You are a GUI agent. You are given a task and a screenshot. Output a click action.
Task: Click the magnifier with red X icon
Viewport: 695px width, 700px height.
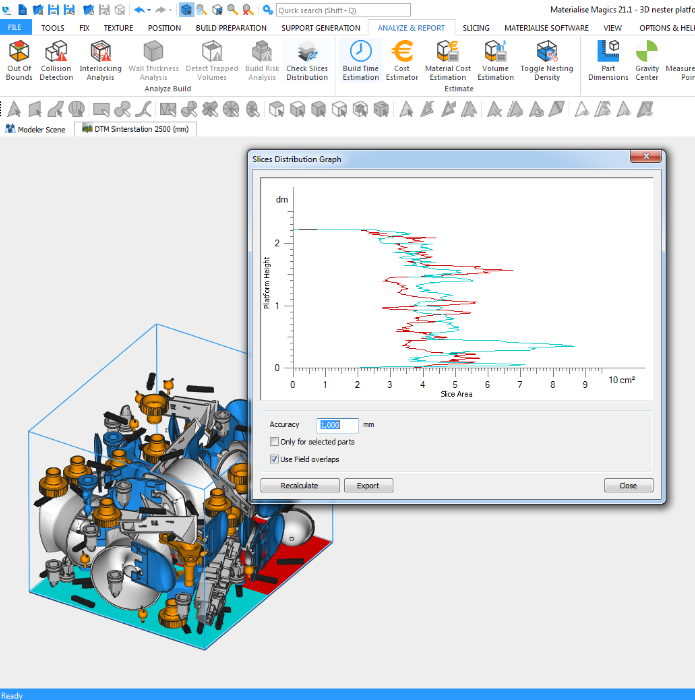pos(248,9)
